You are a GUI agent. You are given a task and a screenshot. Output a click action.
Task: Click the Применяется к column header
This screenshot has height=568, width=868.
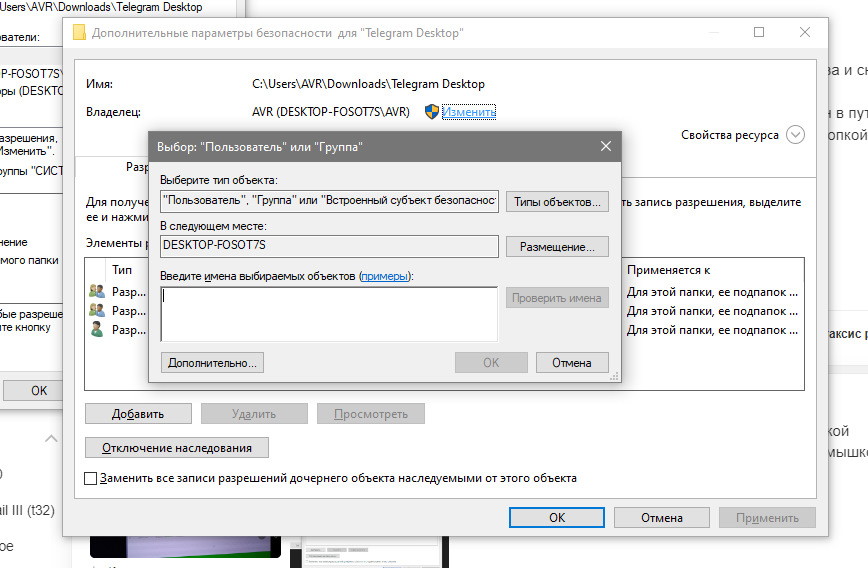click(668, 270)
